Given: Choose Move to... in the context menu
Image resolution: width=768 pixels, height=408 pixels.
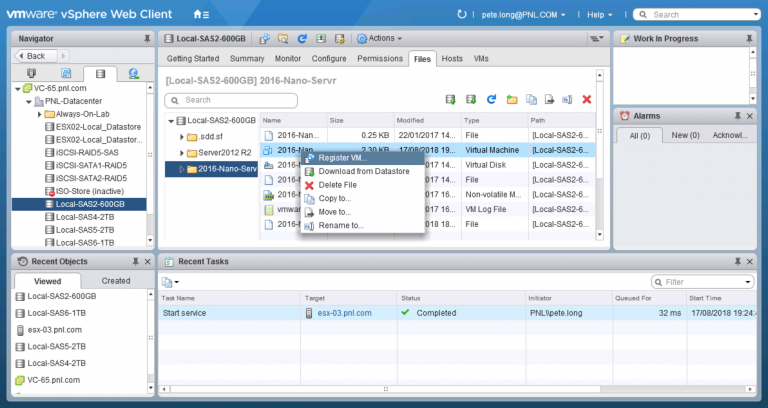Looking at the screenshot, I should pyautogui.click(x=362, y=212).
